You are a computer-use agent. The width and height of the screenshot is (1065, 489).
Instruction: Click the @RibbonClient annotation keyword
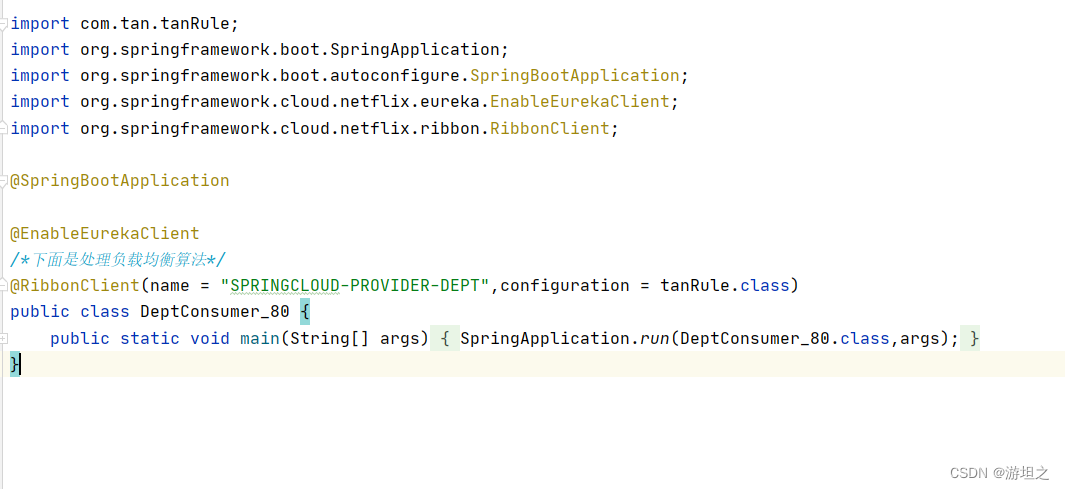click(75, 286)
